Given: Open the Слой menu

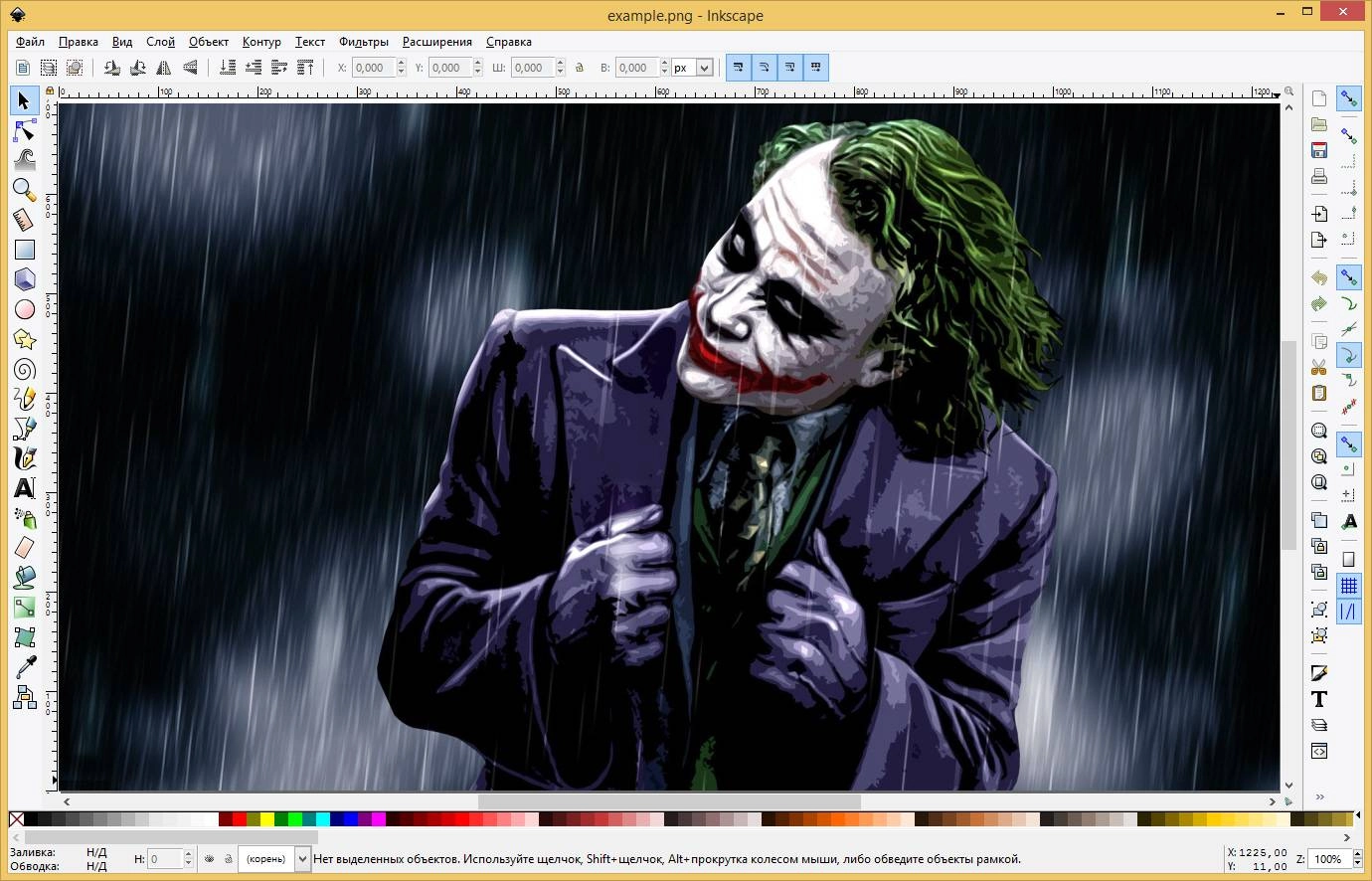Looking at the screenshot, I should click(160, 42).
